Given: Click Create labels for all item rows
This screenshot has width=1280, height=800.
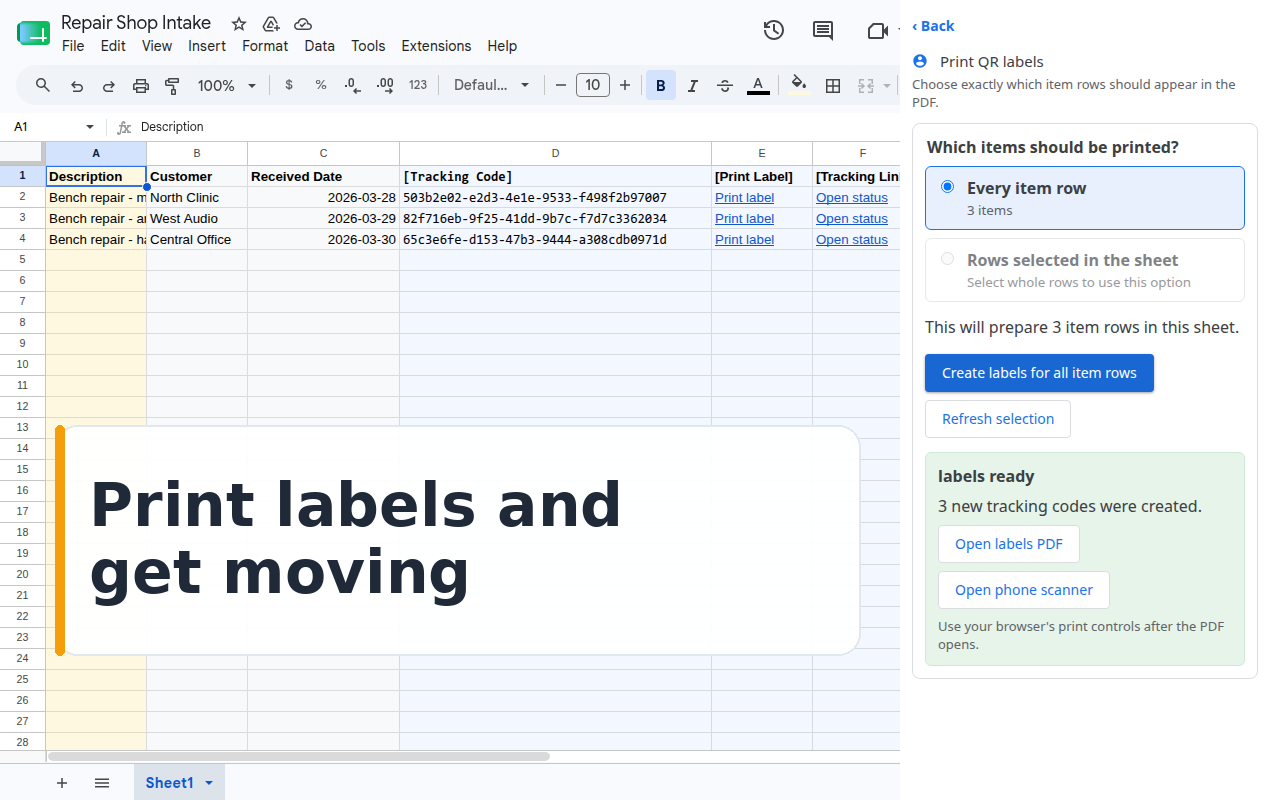Looking at the screenshot, I should click(x=1039, y=373).
